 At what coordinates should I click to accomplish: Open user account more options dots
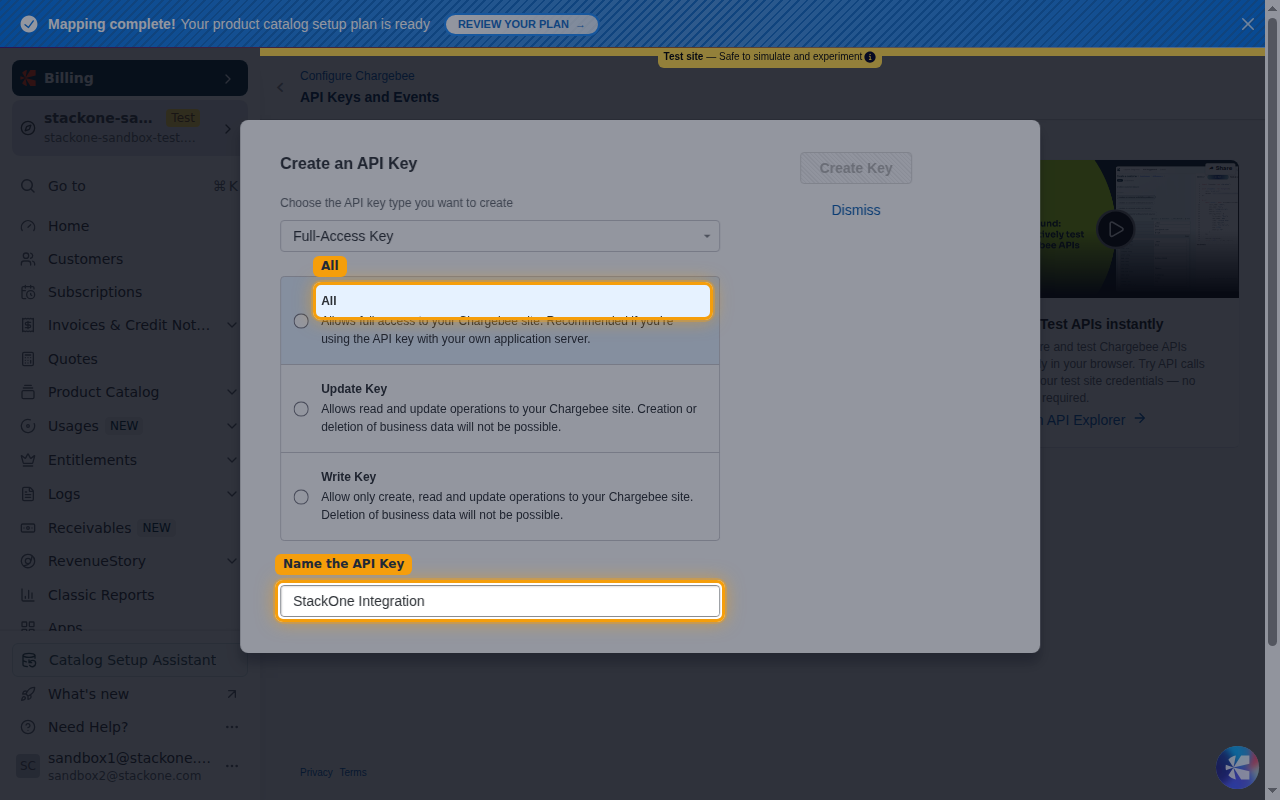point(232,766)
